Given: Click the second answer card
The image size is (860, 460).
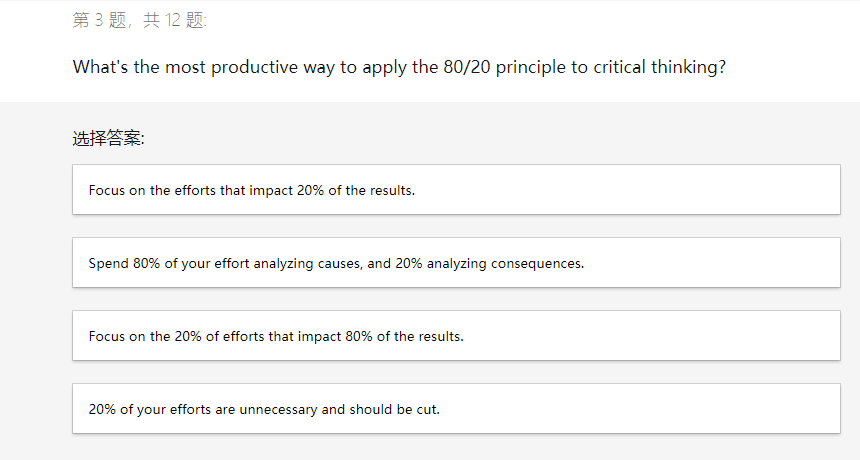Looking at the screenshot, I should pyautogui.click(x=455, y=263).
